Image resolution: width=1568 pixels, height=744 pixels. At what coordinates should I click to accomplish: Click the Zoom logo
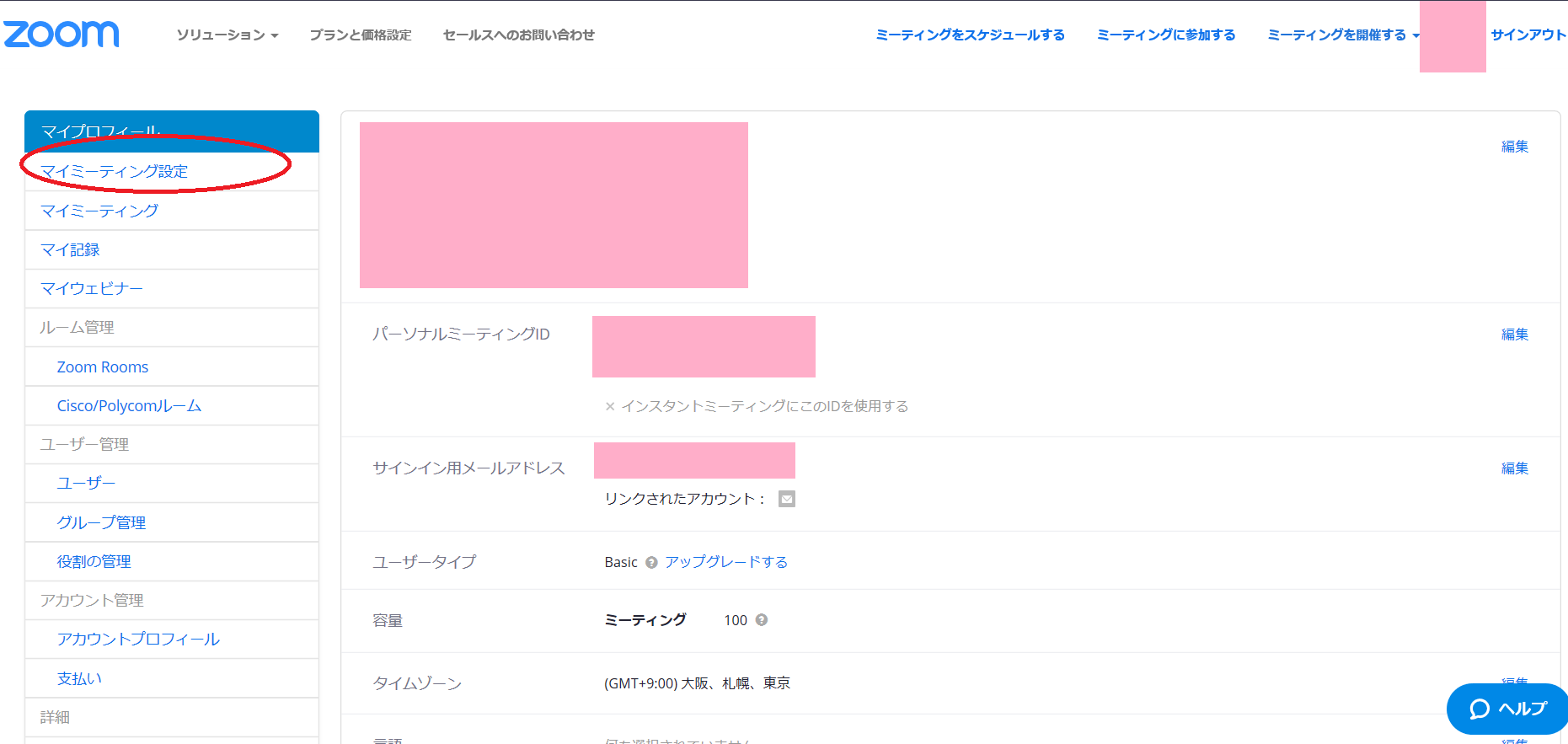(62, 35)
